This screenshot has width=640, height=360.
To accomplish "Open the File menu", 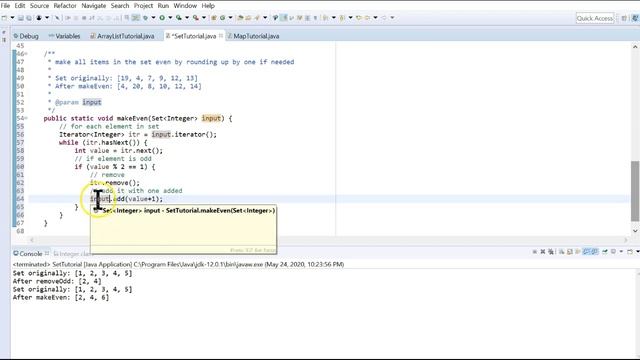I will (x=5, y=6).
